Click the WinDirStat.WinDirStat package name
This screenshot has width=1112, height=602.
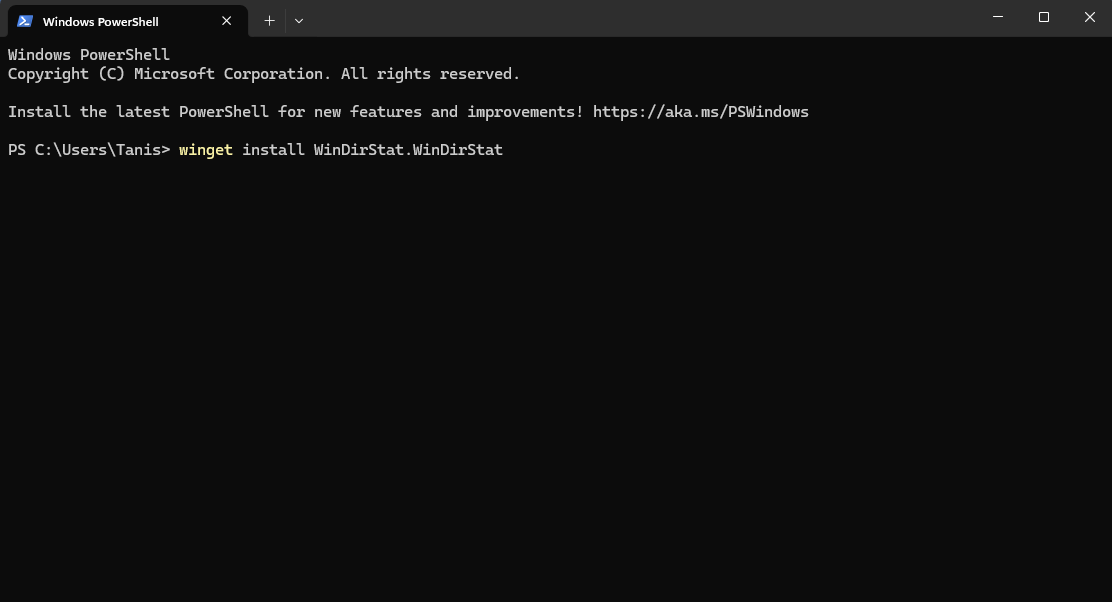pyautogui.click(x=408, y=150)
